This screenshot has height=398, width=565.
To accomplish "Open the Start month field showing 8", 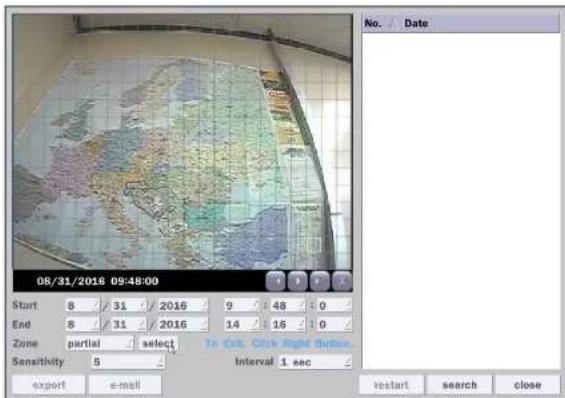I will point(83,305).
